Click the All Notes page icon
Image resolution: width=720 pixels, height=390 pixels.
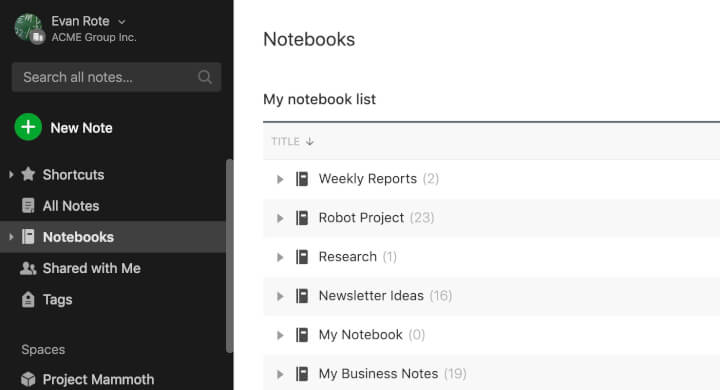click(28, 206)
